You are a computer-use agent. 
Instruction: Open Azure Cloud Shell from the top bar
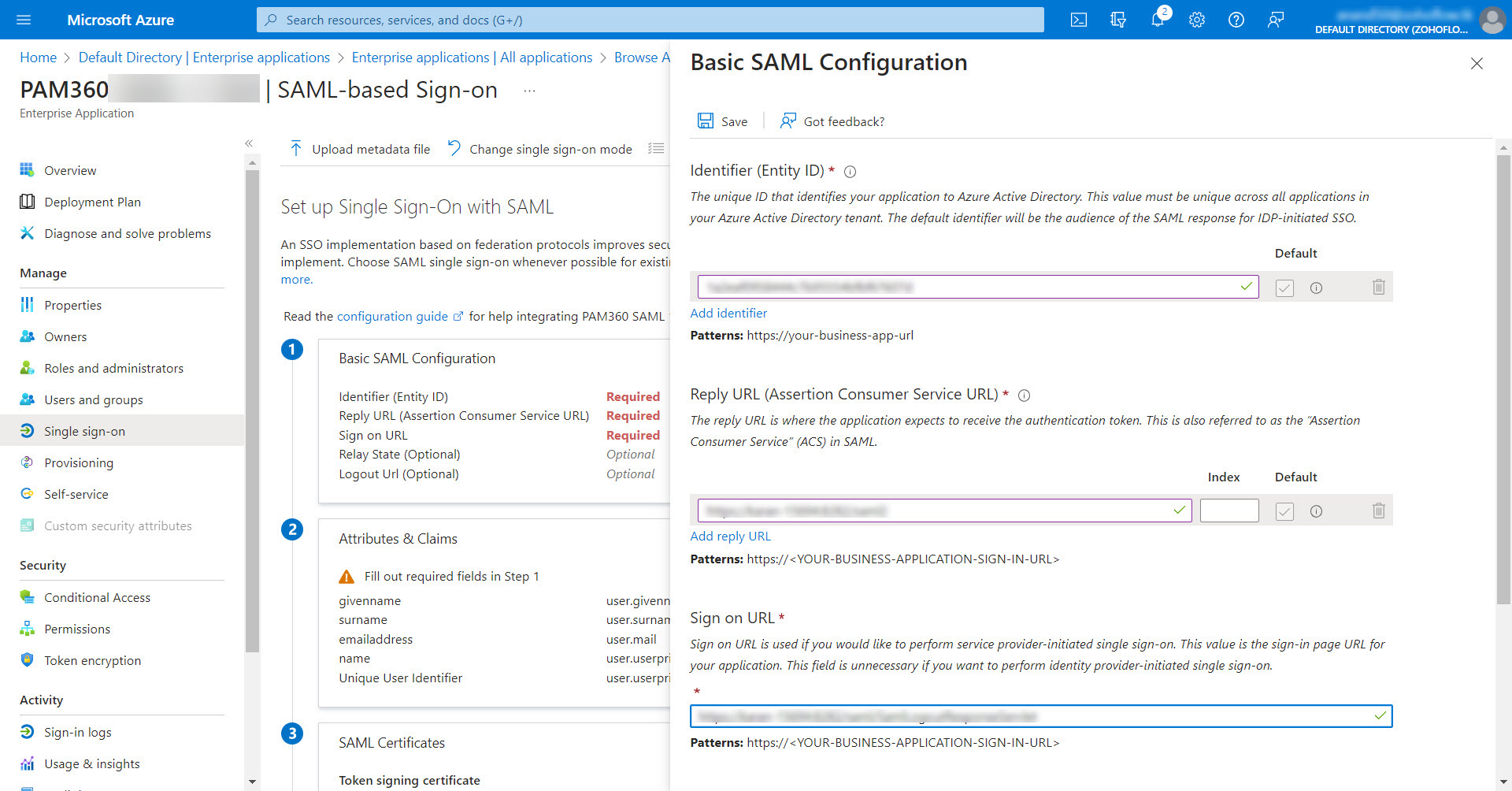click(x=1078, y=20)
